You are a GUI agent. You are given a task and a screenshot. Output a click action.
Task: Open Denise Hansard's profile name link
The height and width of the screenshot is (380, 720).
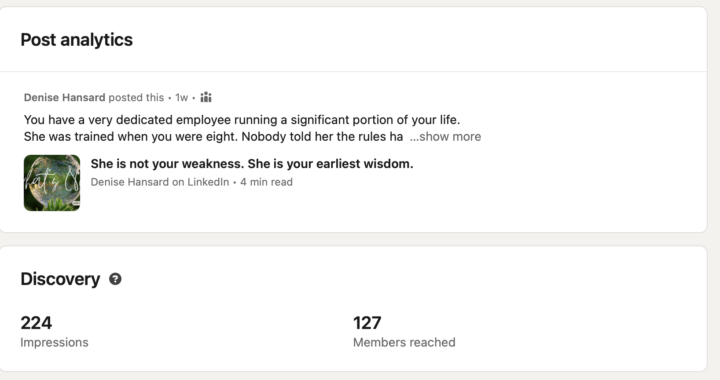65,97
